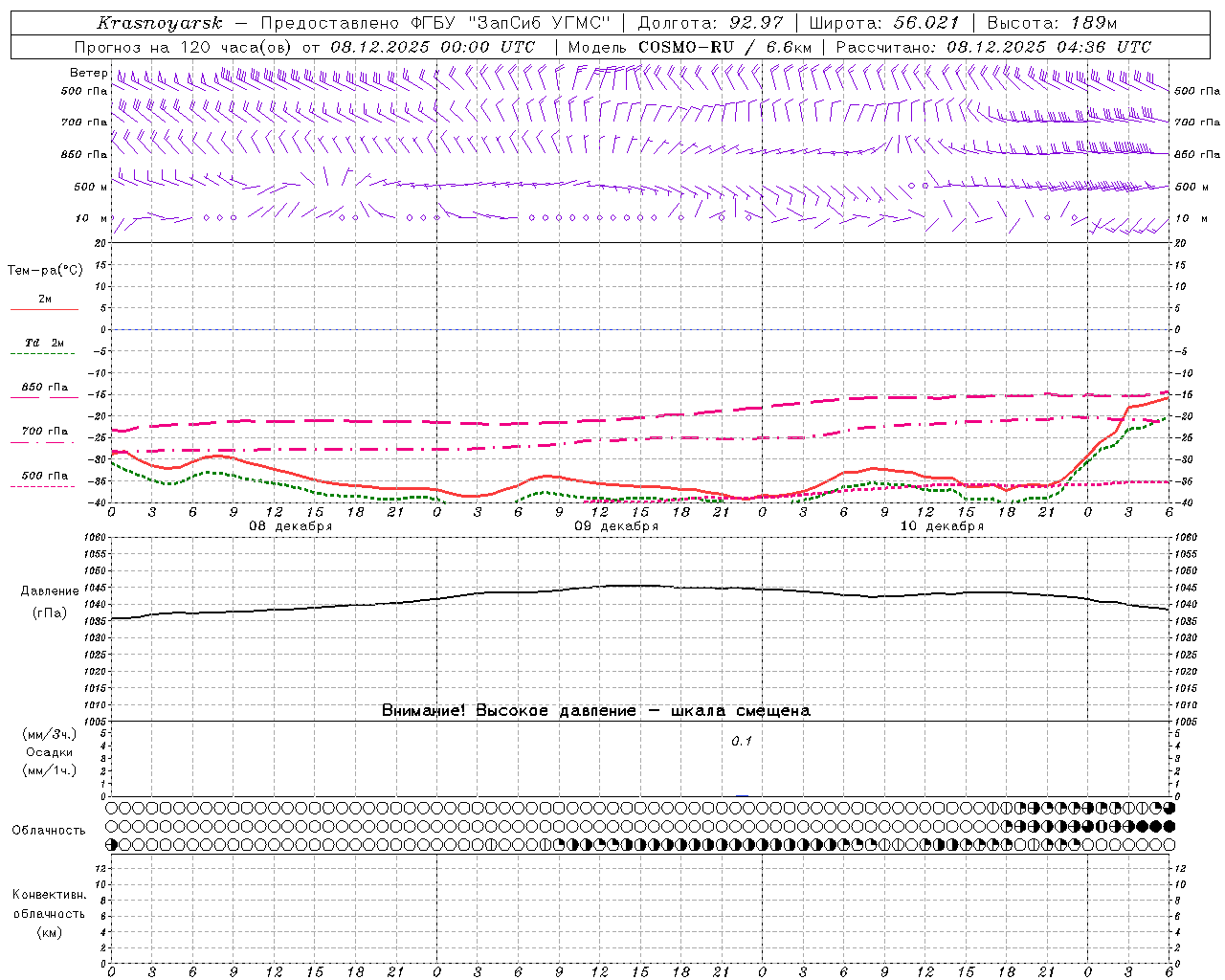Screen dimensions: 1225x980
Task: Click 'Внимание! Высокое давление — шкала смещена' warning
Action: [x=596, y=711]
